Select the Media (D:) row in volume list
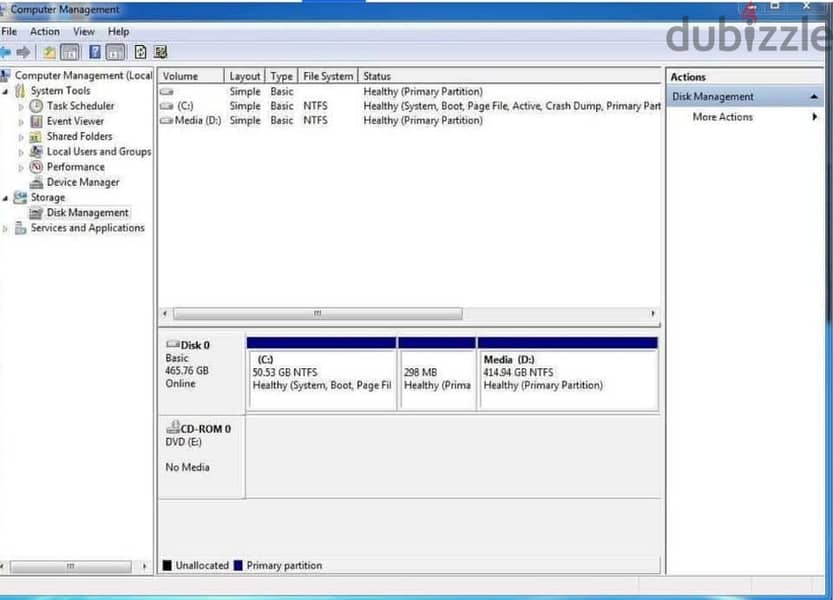The width and height of the screenshot is (833, 600). (x=410, y=121)
